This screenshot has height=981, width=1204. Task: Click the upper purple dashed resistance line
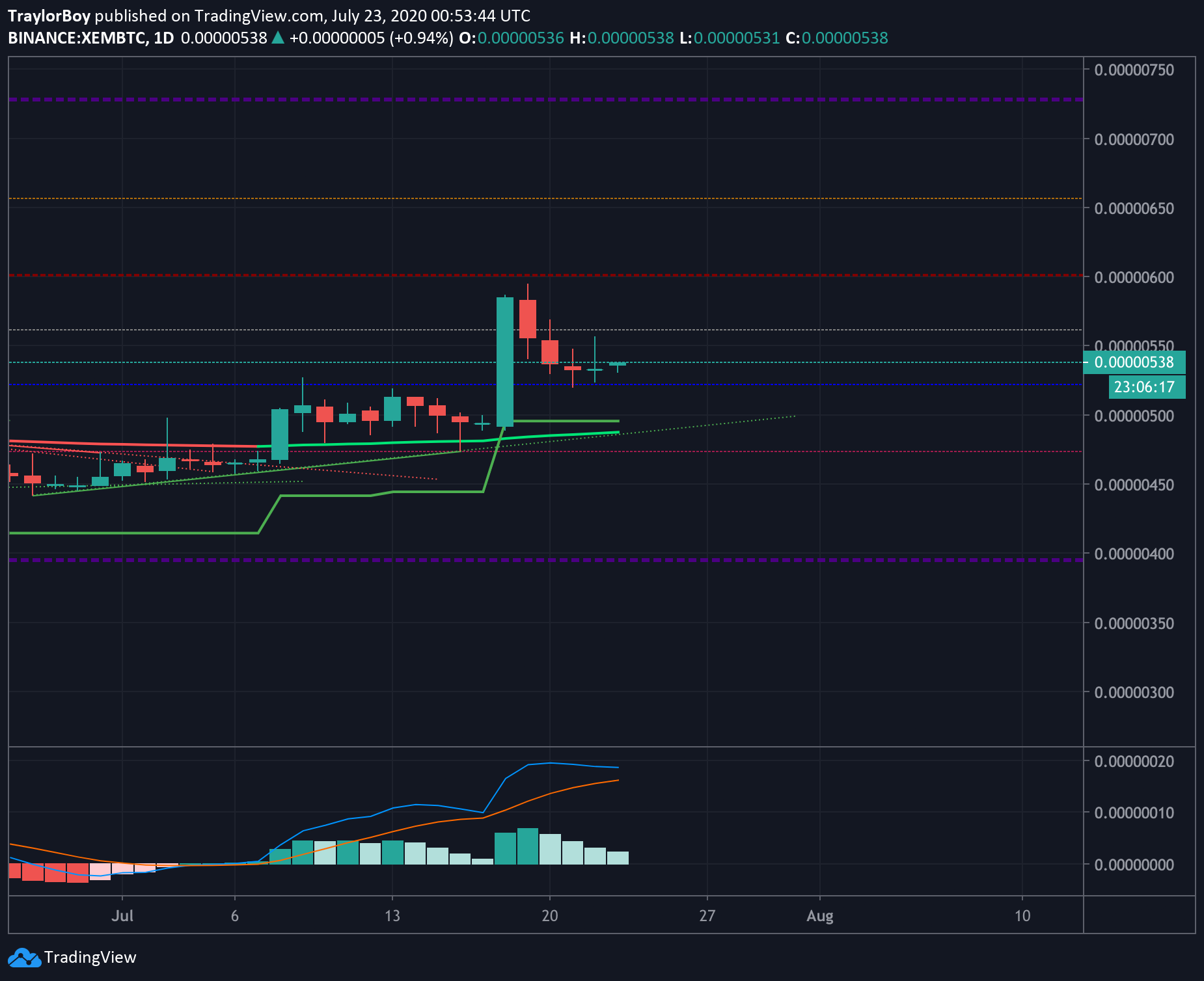[545, 100]
